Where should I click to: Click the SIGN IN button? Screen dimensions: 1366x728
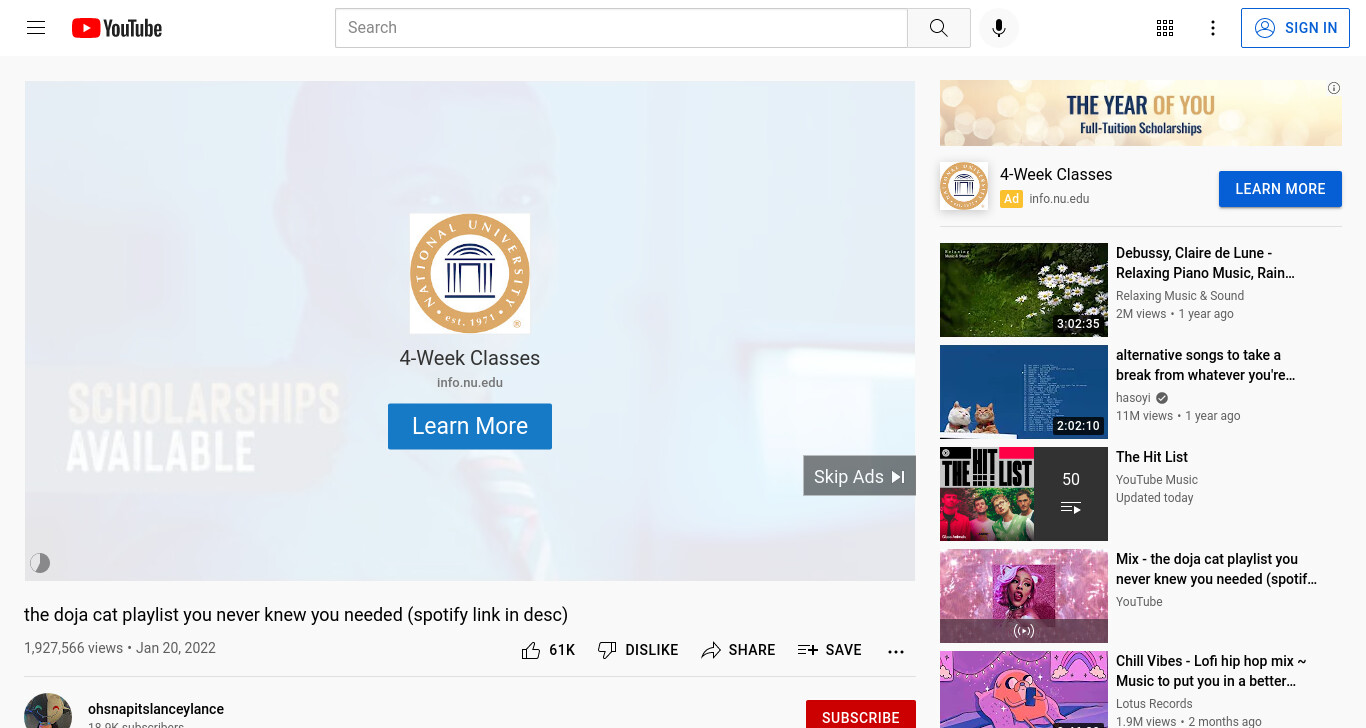click(x=1295, y=28)
